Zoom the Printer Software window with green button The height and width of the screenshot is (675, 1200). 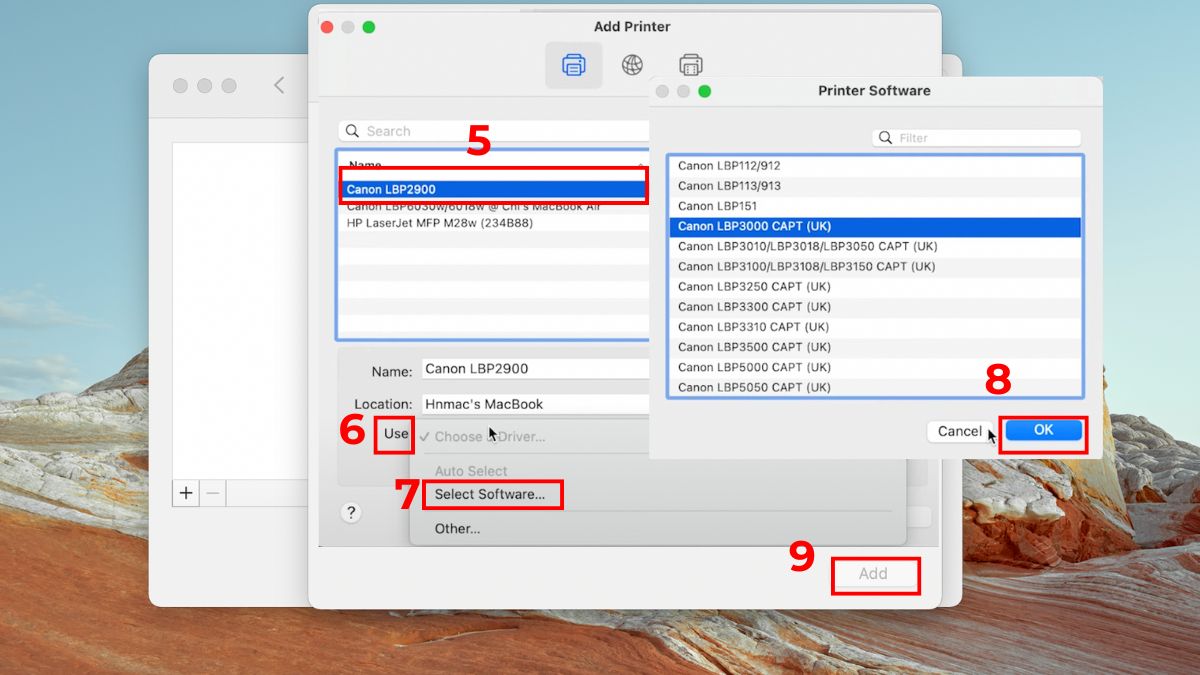point(704,91)
